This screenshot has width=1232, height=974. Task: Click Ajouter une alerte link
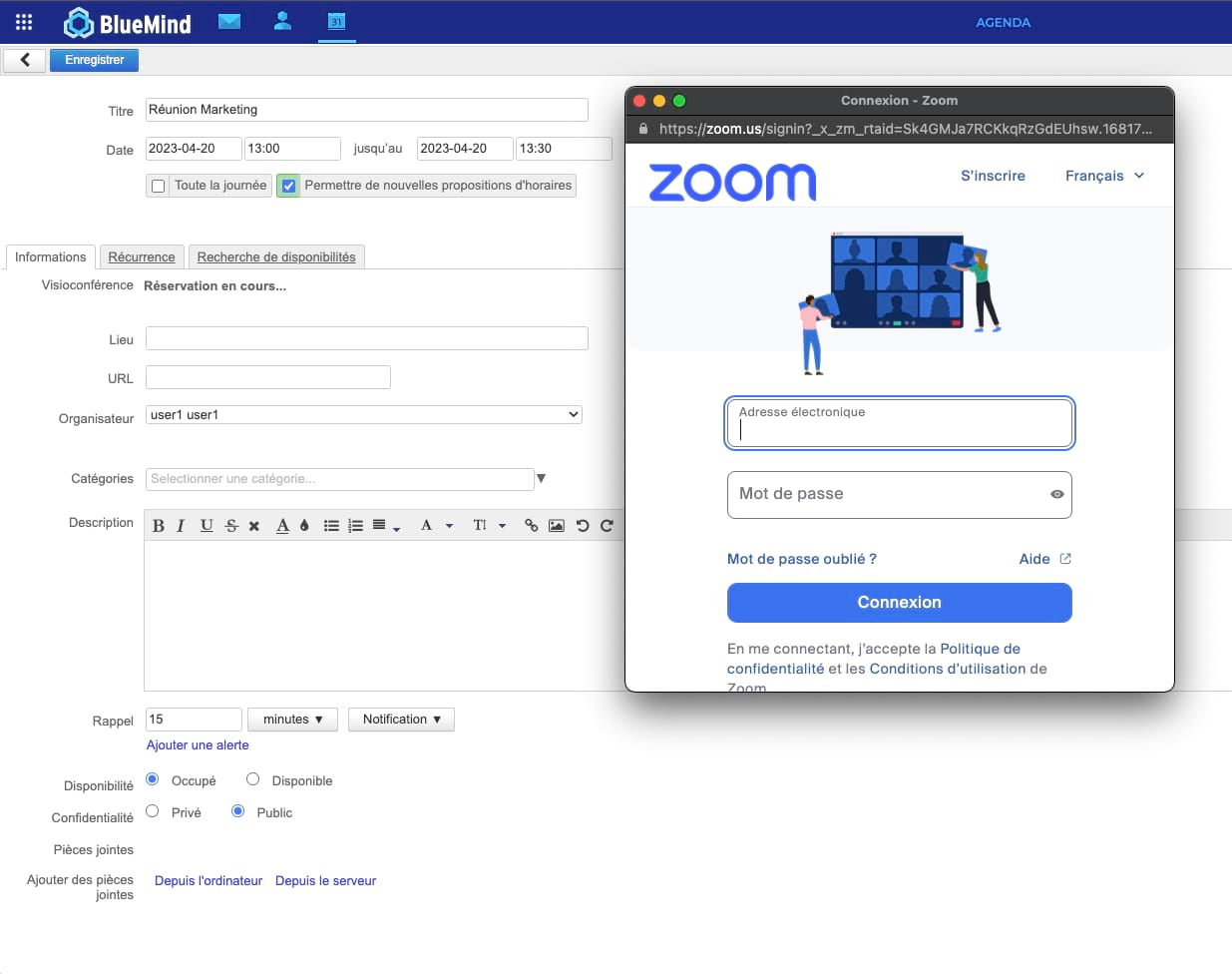198,745
